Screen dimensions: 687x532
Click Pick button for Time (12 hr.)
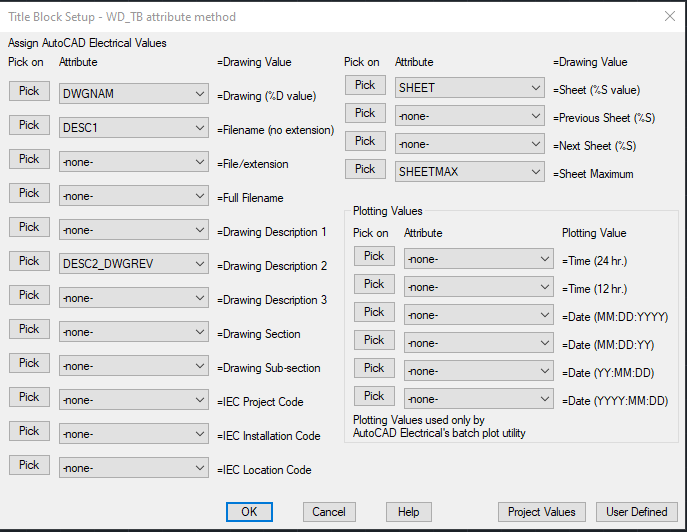pos(375,284)
